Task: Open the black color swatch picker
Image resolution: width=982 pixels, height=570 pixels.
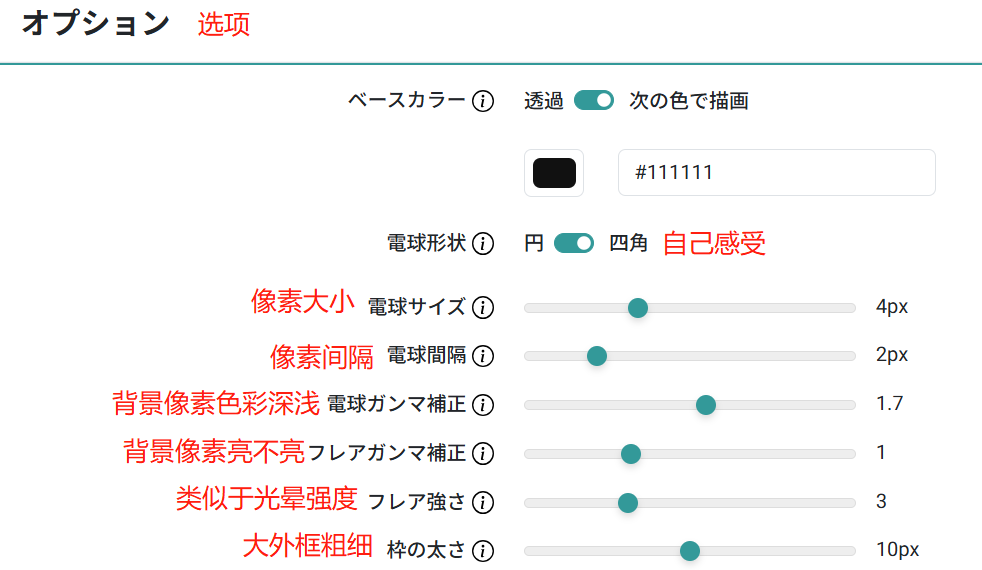Action: click(554, 173)
